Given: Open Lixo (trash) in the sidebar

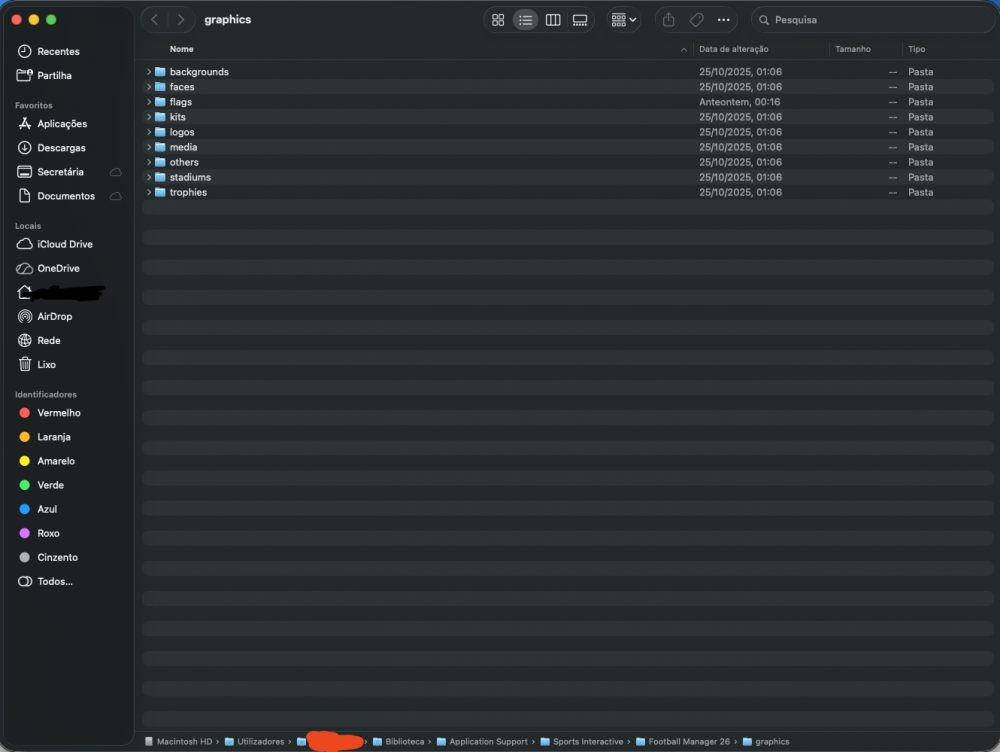Looking at the screenshot, I should point(36,365).
